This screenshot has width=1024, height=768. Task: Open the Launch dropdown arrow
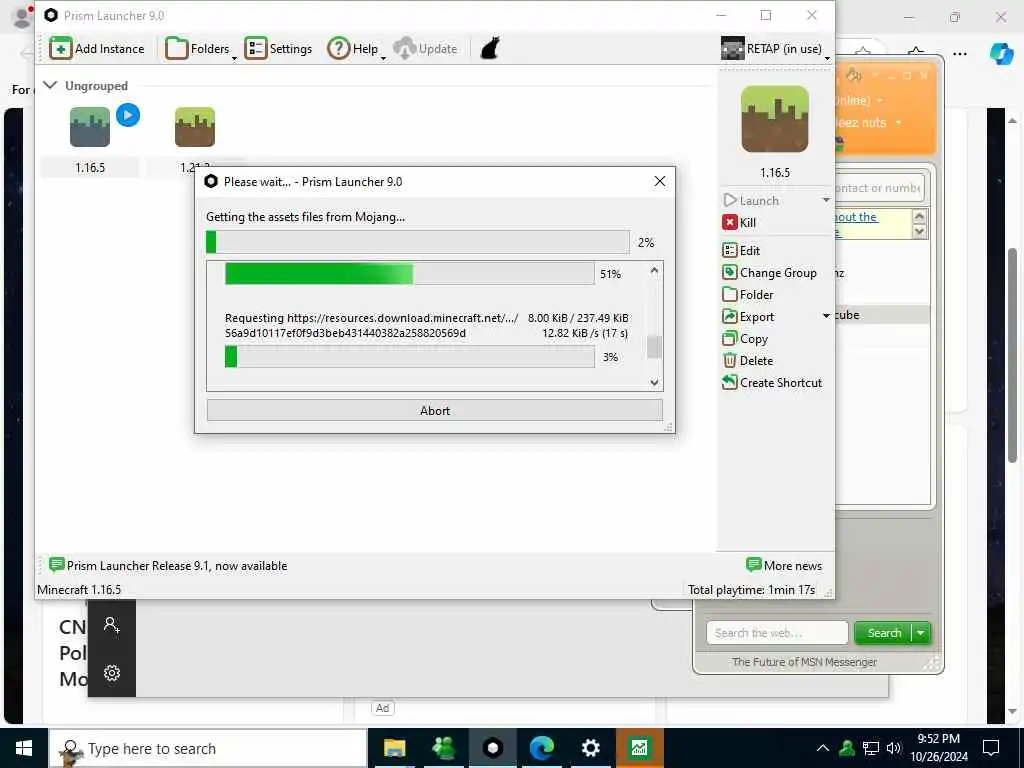(826, 200)
